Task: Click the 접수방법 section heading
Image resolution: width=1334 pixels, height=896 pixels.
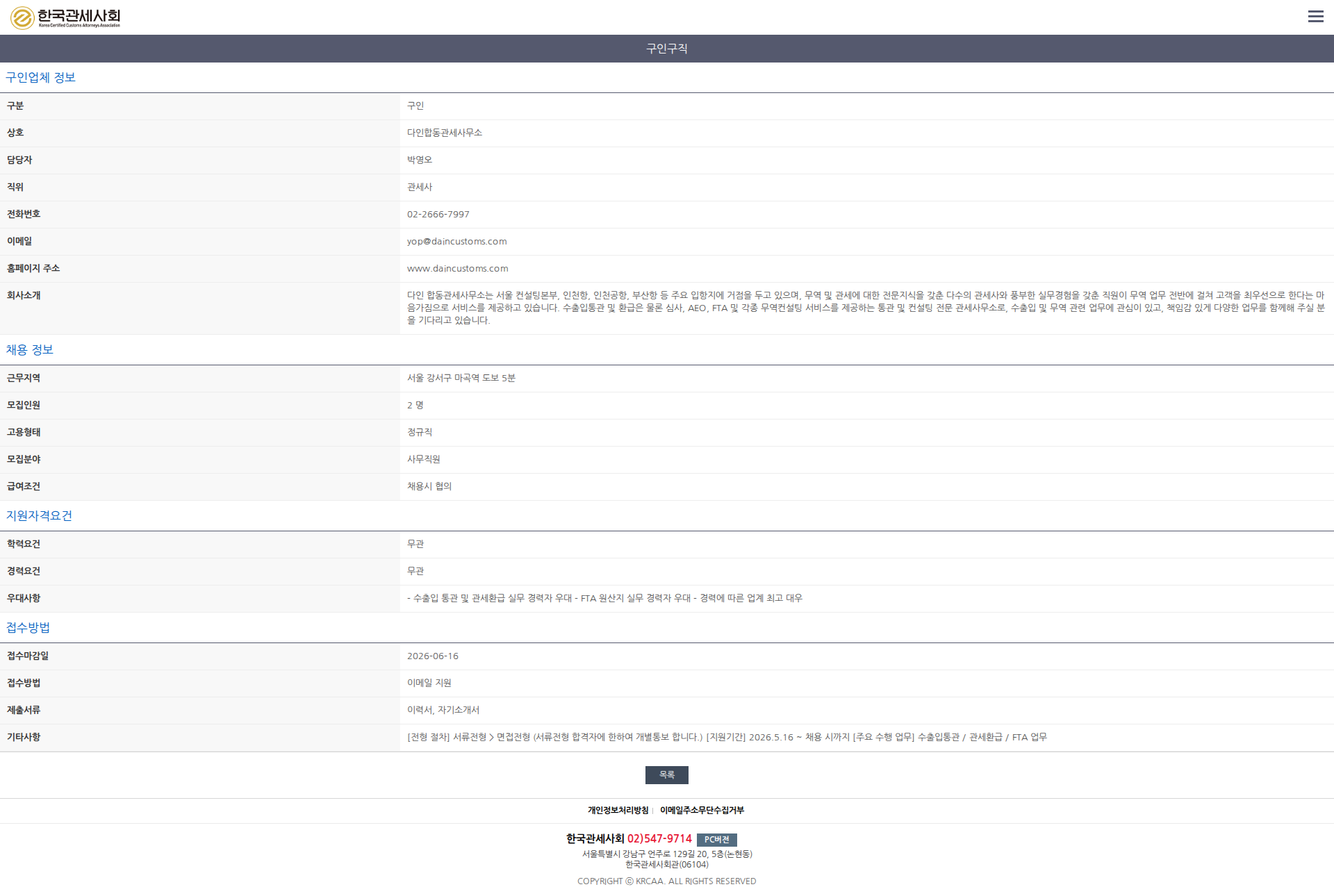Action: pyautogui.click(x=28, y=628)
